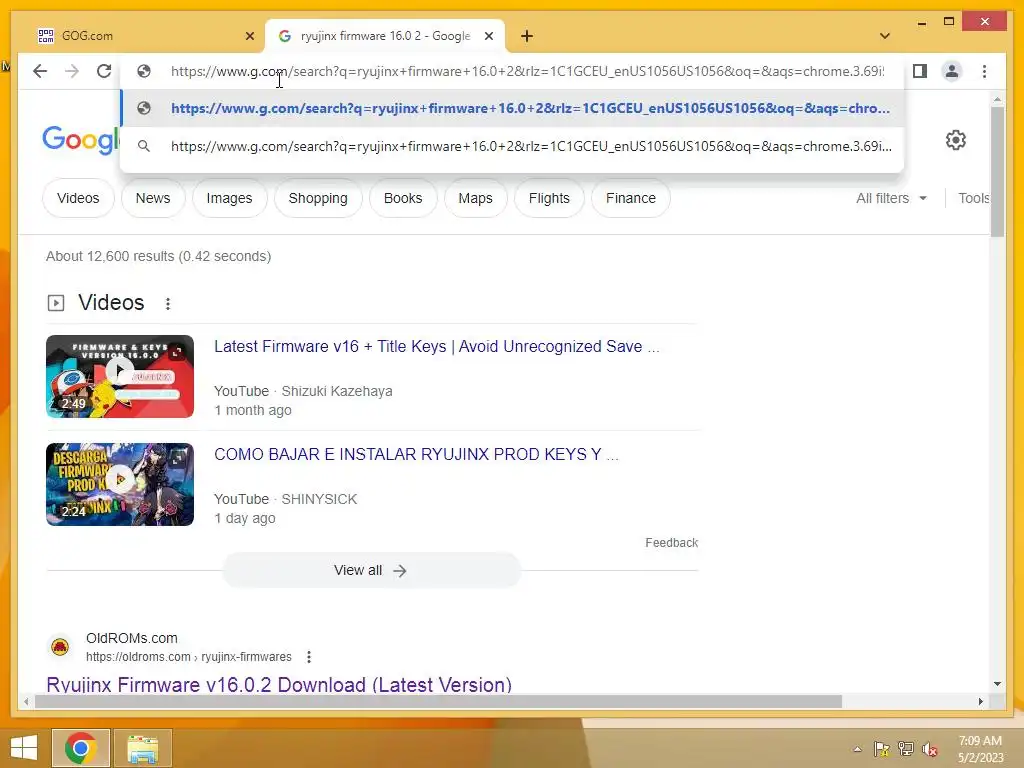Image resolution: width=1024 pixels, height=768 pixels.
Task: Open the Chrome three-dot menu
Action: point(984,71)
